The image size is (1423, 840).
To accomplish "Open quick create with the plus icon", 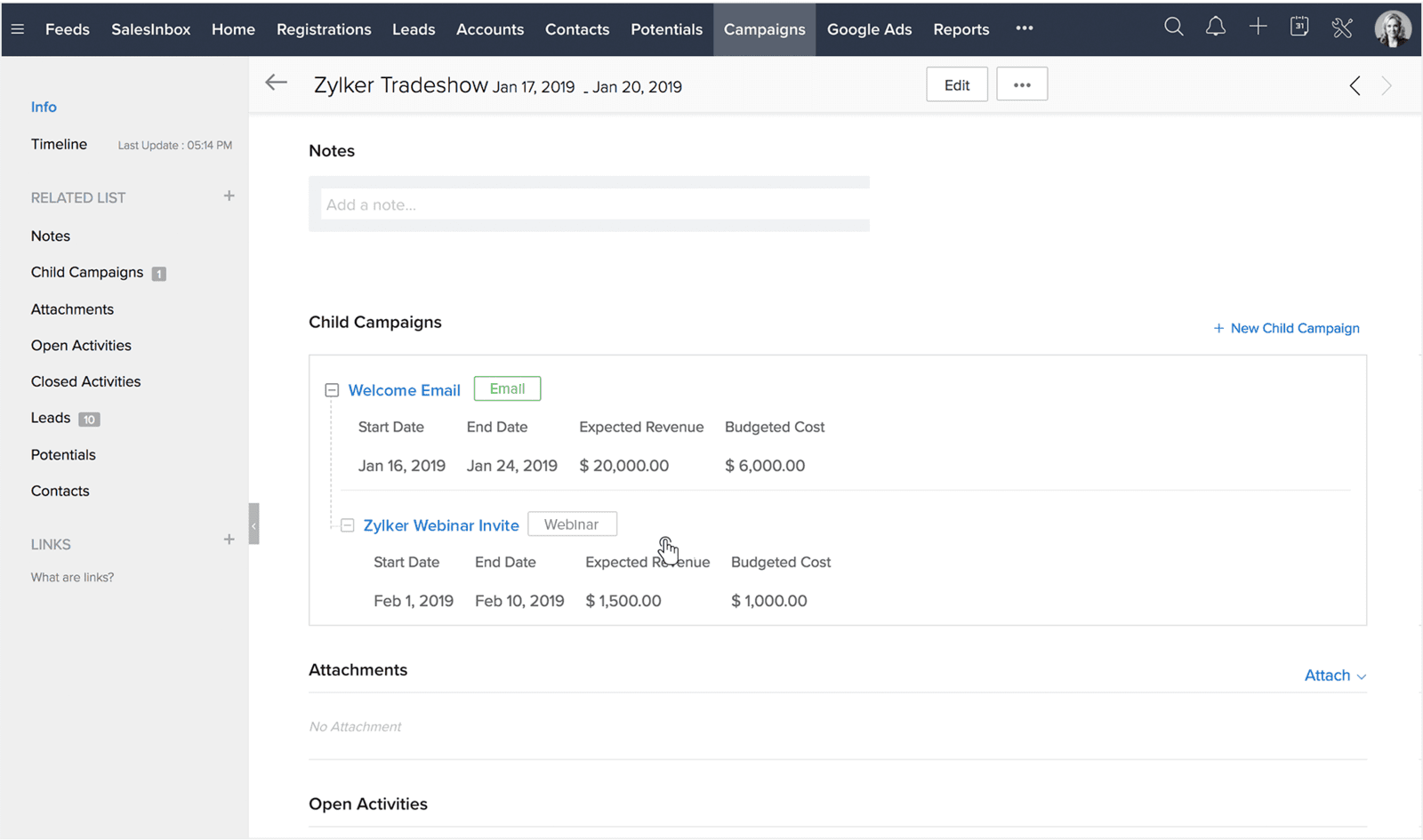I will 1258,28.
